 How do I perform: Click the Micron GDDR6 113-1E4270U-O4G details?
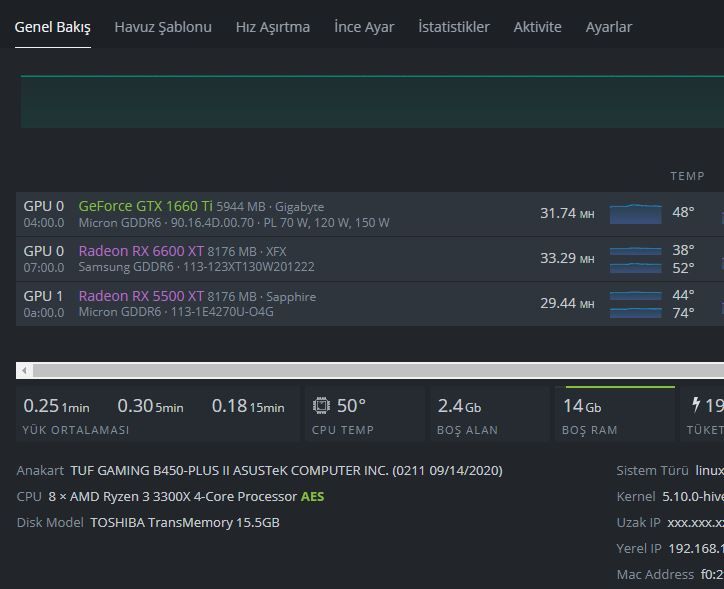[x=176, y=312]
